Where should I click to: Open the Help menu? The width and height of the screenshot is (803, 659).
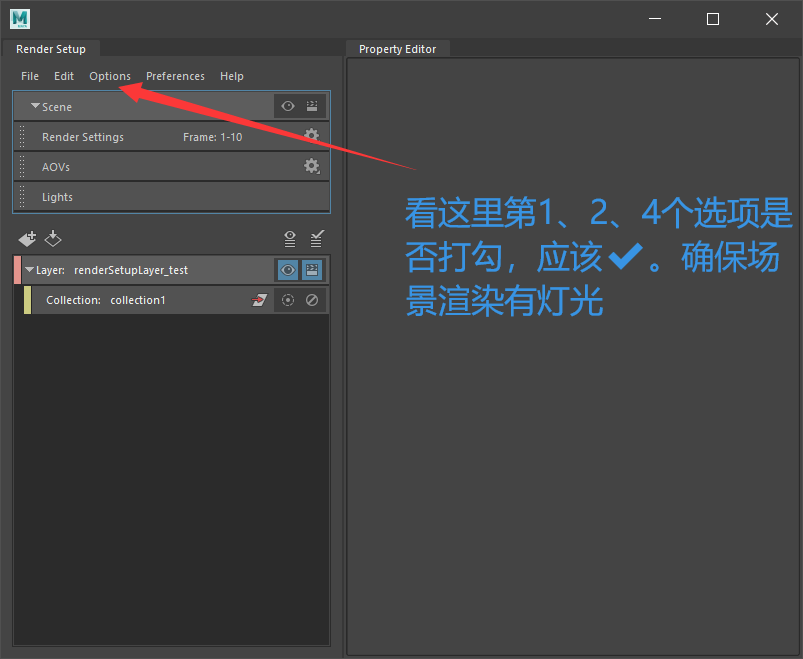[232, 76]
